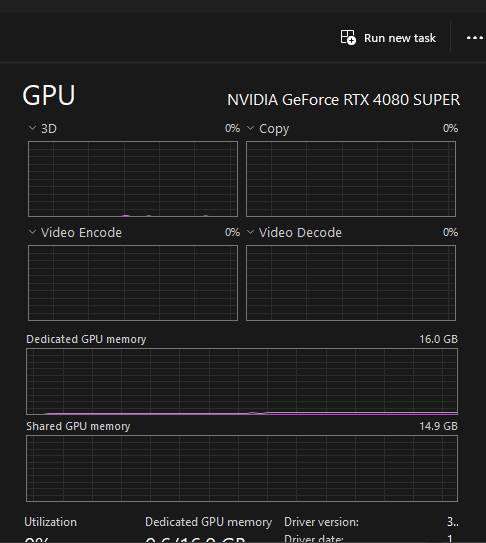Viewport: 486px width, 543px height.
Task: Click the Video Encode label text
Action: pos(81,233)
